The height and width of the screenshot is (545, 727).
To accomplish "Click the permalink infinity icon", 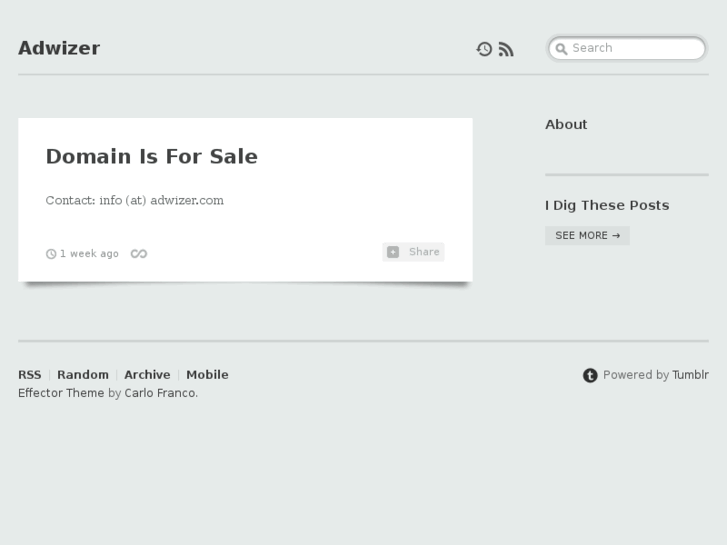I will (139, 254).
